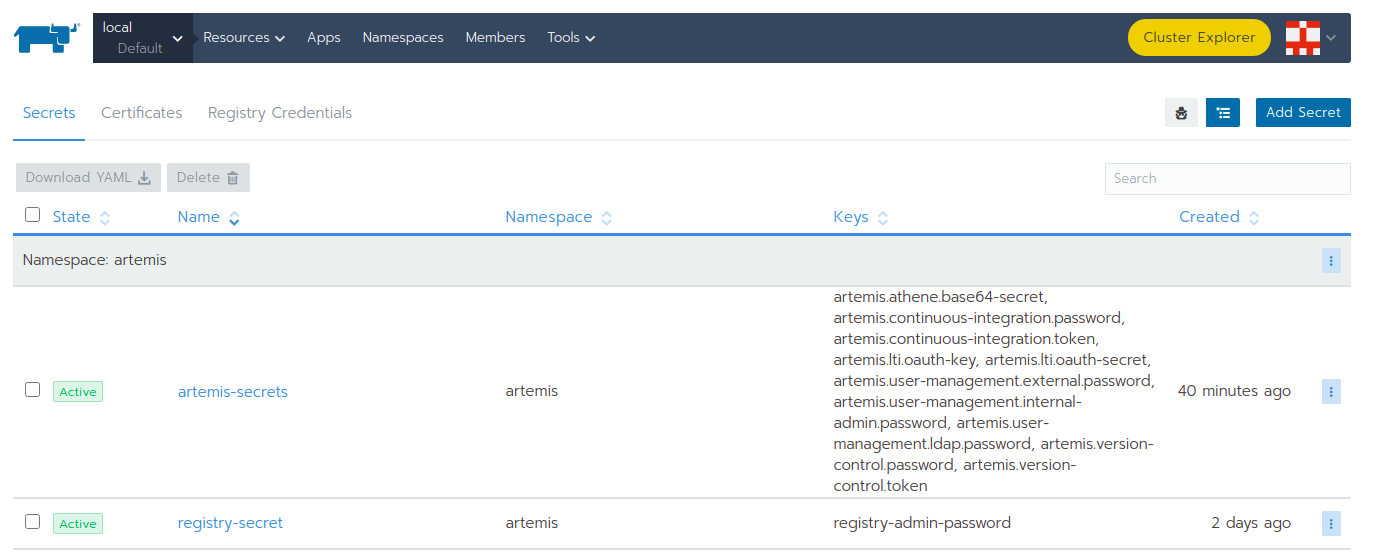The height and width of the screenshot is (559, 1375).
Task: Sort by Name column arrows
Action: pyautogui.click(x=234, y=218)
